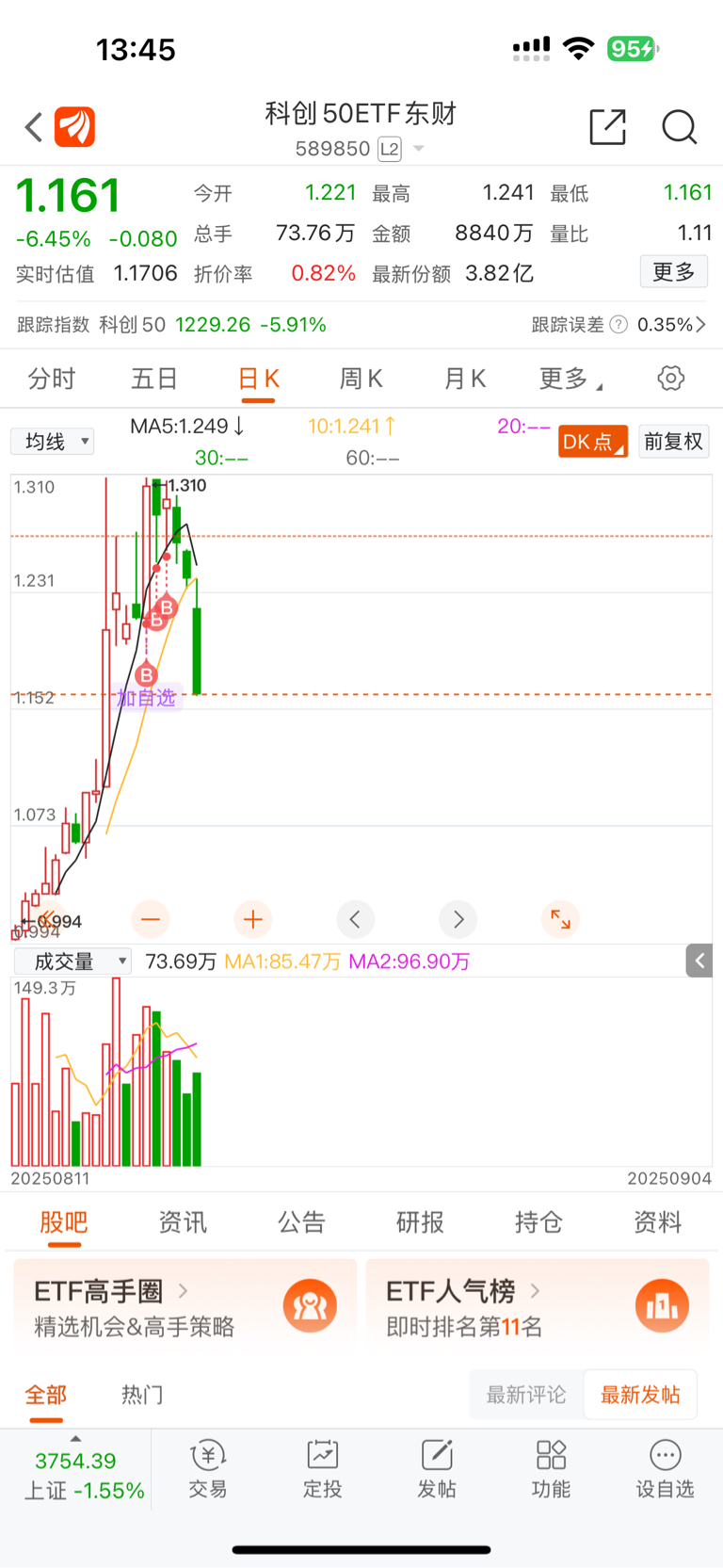Viewport: 723px width, 1568px height.
Task: Sort by 最新发帖
Action: [x=640, y=1395]
